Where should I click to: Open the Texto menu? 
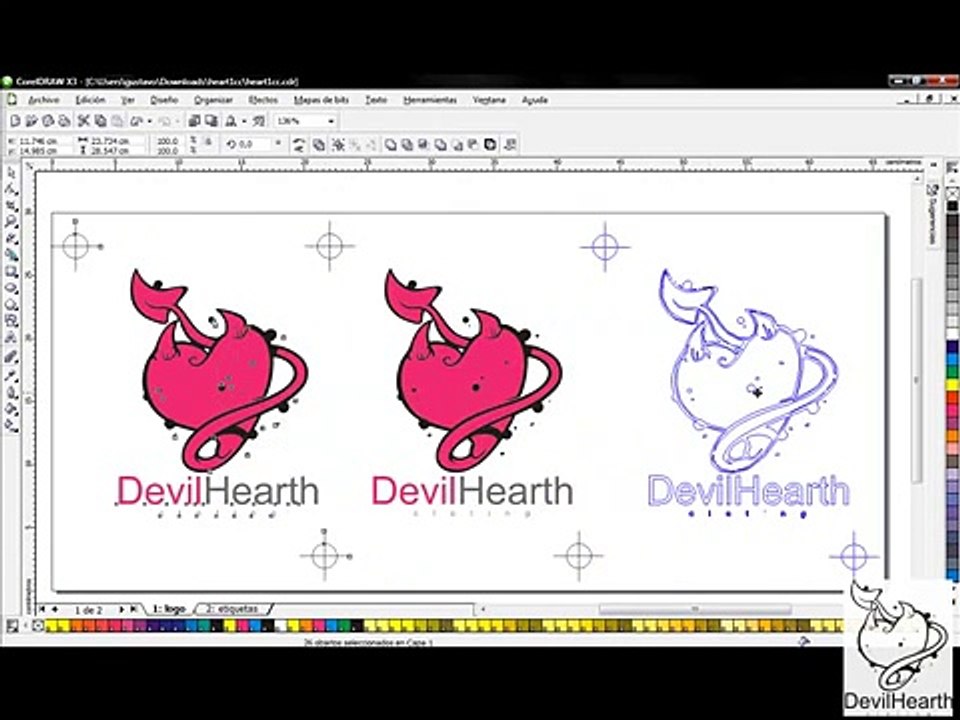[x=376, y=100]
